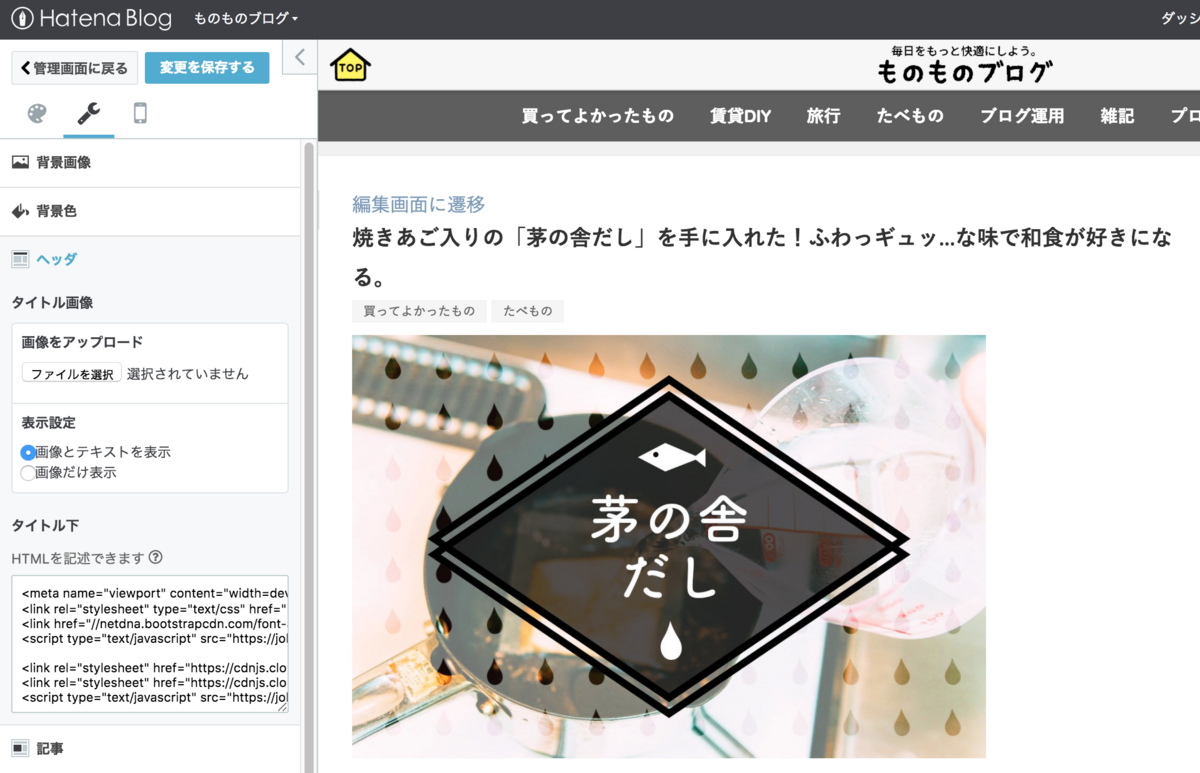1200x773 pixels.
Task: Collapse the sidebar with the chevron arrow
Action: pyautogui.click(x=300, y=57)
